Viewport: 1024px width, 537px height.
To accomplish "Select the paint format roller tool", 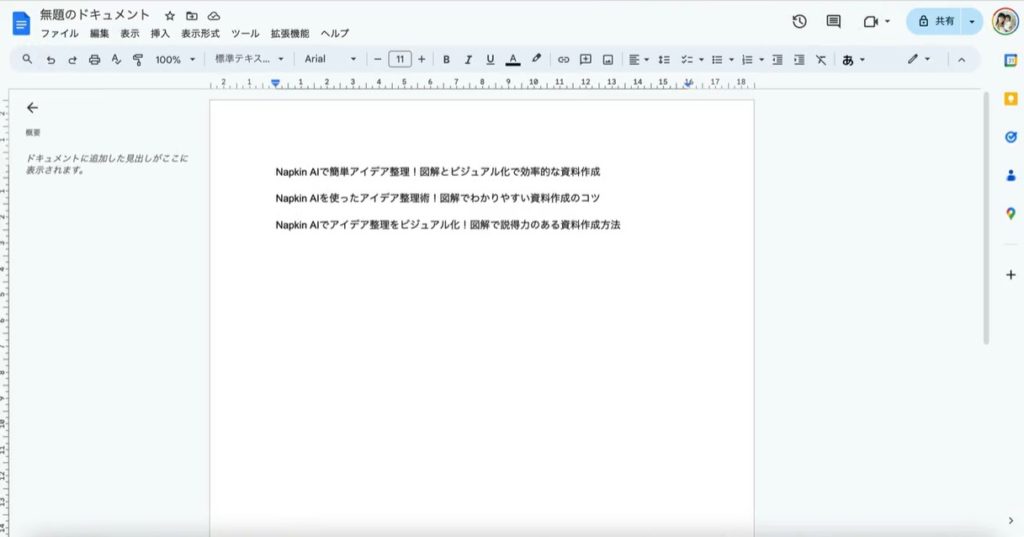I will coord(138,60).
